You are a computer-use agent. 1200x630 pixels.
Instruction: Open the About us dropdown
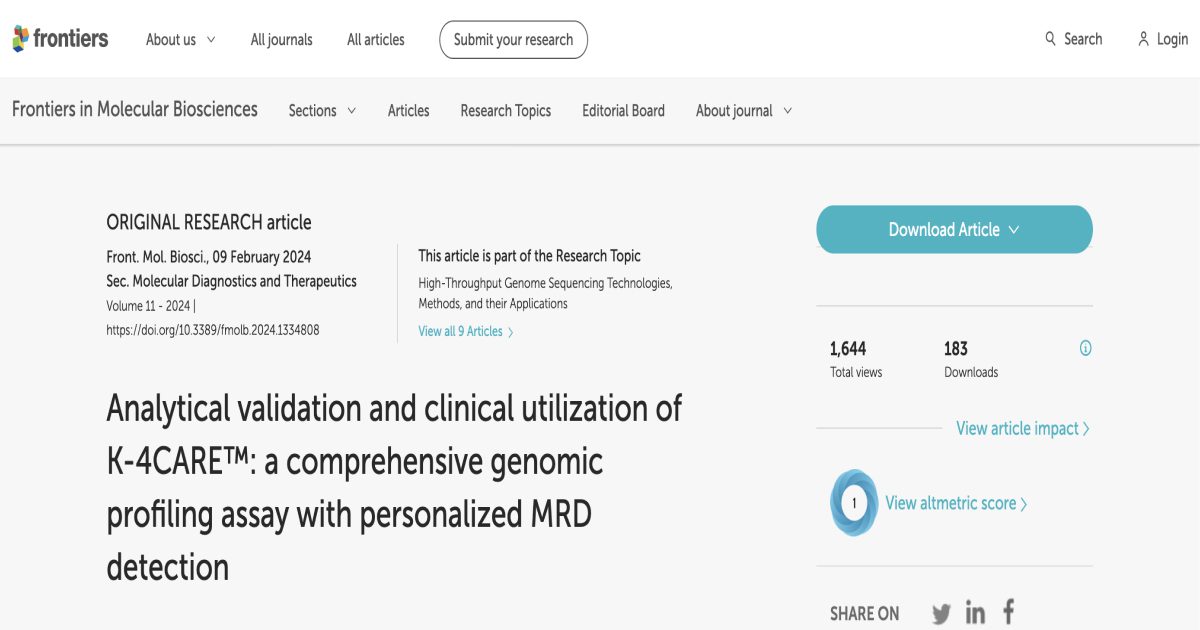[180, 39]
